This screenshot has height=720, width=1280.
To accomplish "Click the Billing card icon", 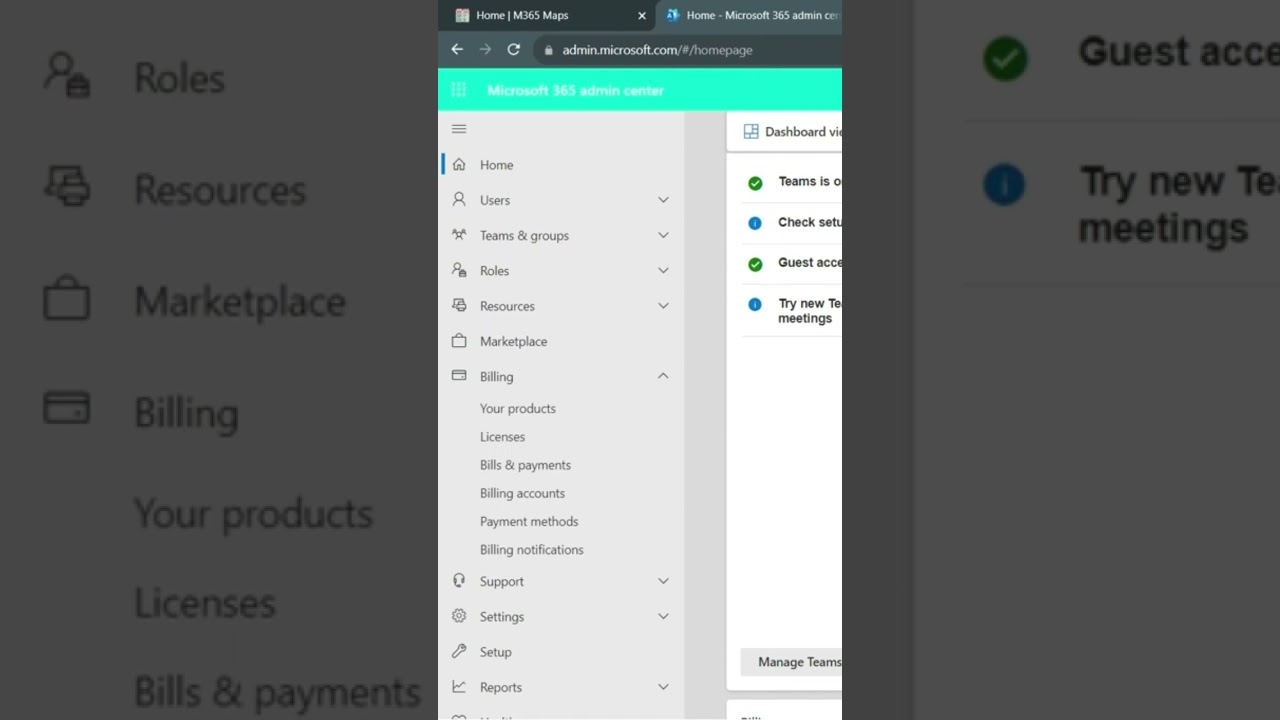I will point(459,376).
